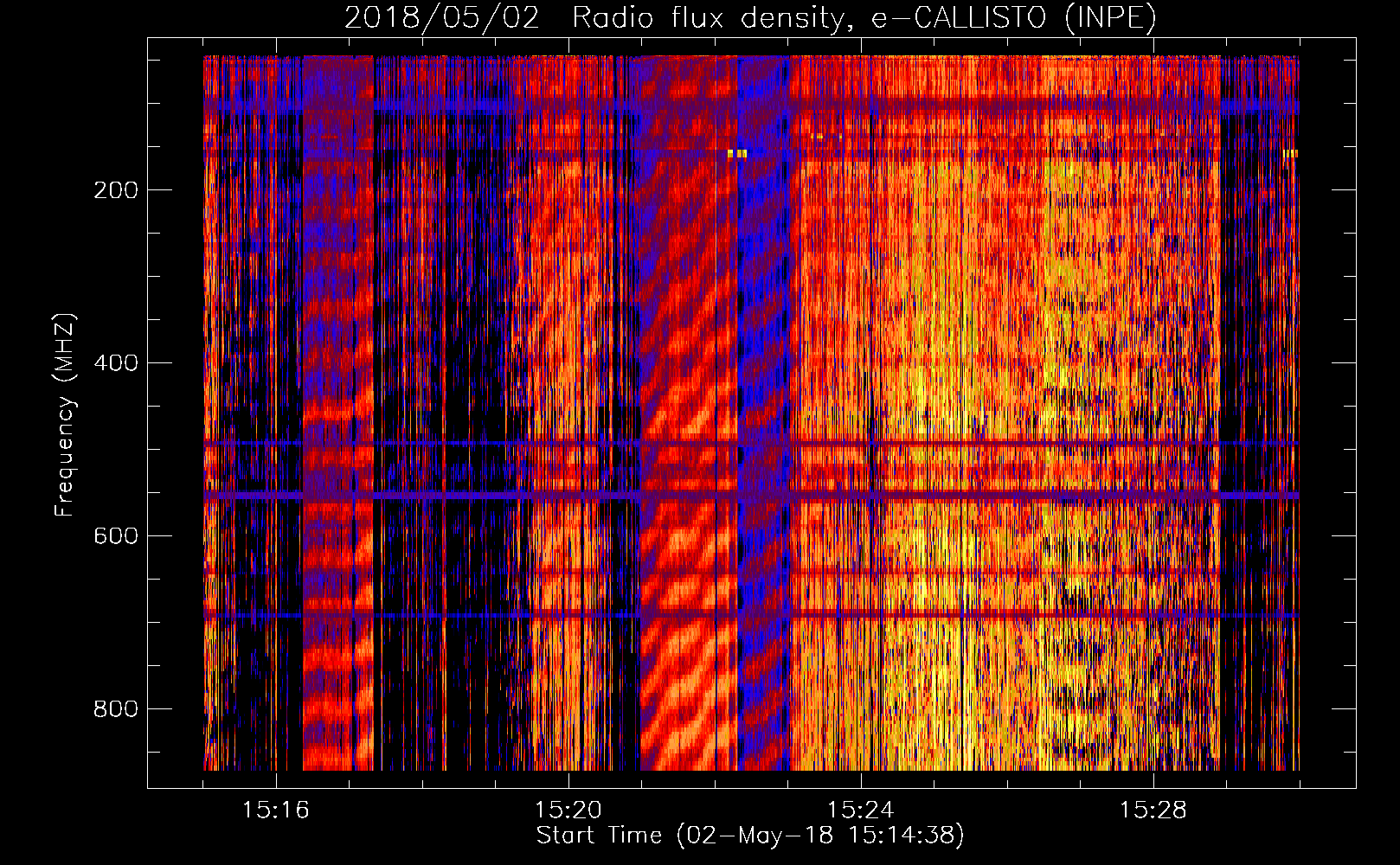Click the 200 frequency tick label
Viewport: 1400px width, 865px height.
click(116, 190)
